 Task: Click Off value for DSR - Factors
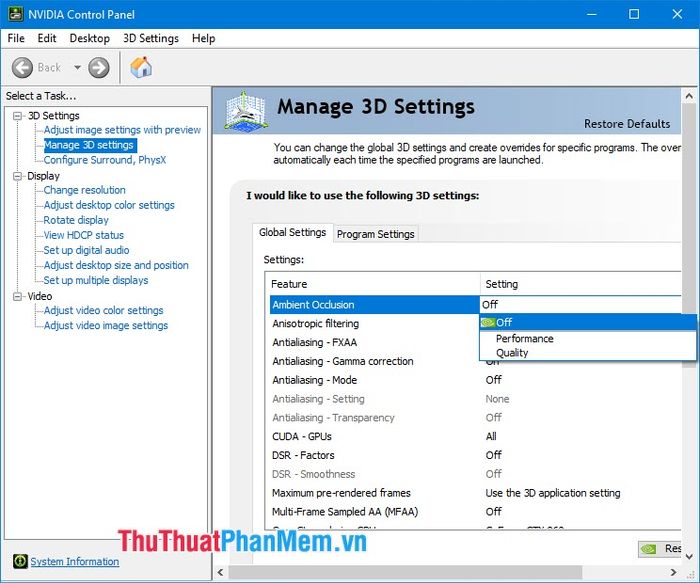pyautogui.click(x=493, y=455)
